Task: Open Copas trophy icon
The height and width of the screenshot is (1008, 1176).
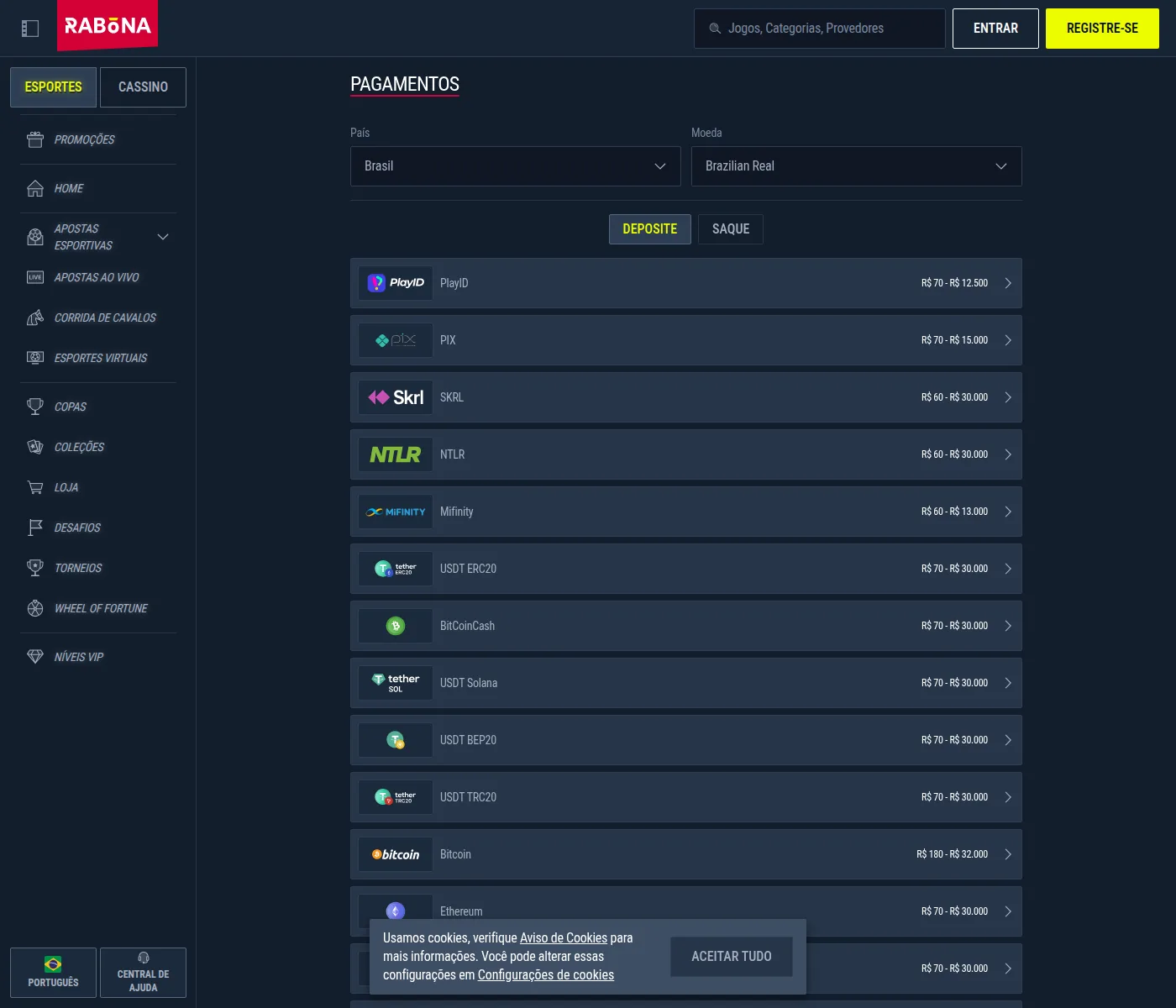Action: pos(35,407)
